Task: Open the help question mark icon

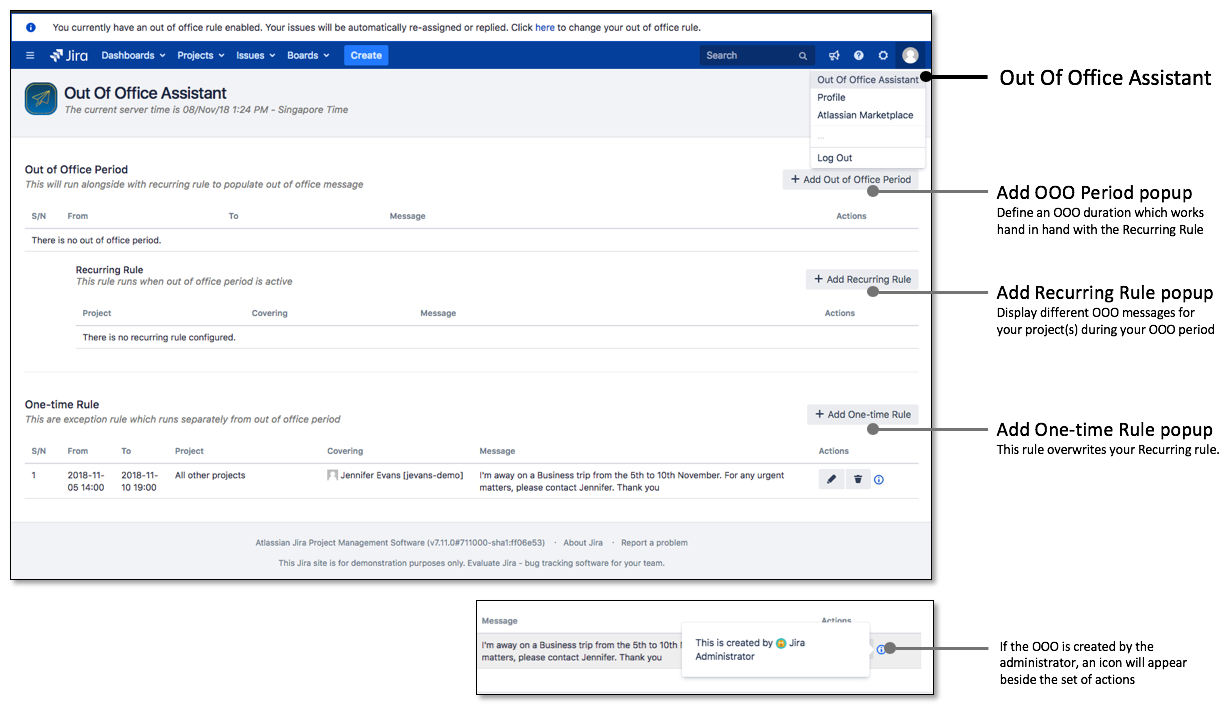Action: (x=858, y=56)
